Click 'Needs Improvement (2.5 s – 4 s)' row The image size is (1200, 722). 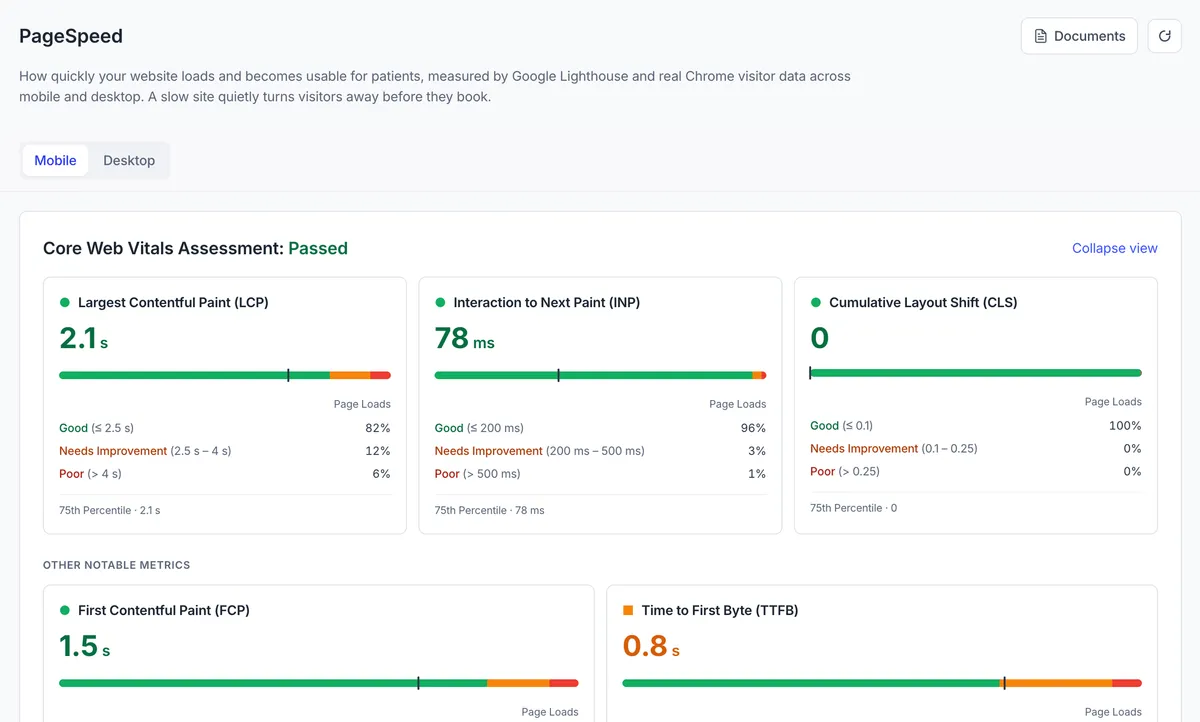tap(145, 451)
